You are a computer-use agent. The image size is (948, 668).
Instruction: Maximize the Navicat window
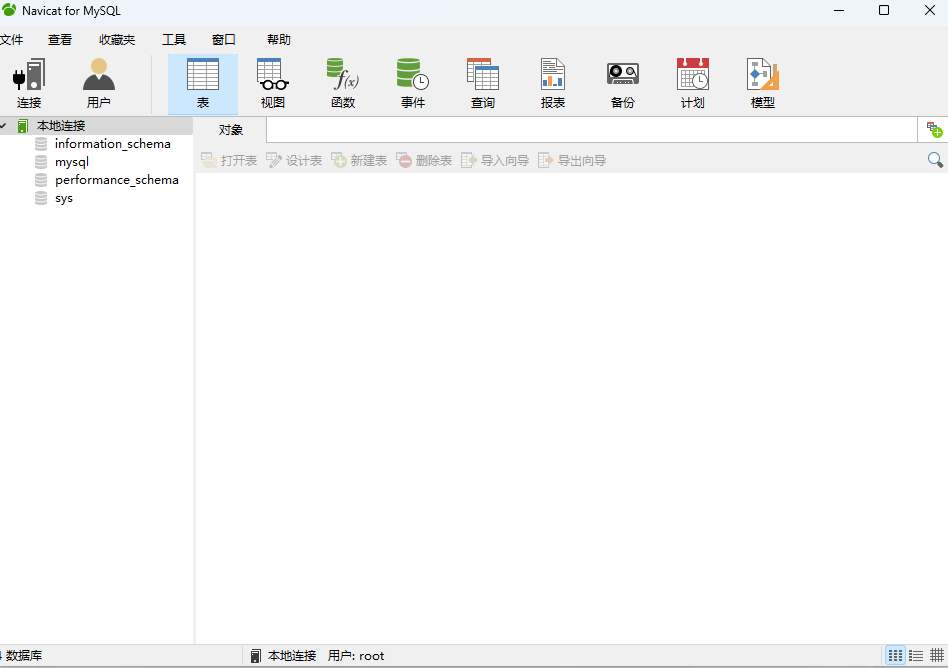point(884,10)
